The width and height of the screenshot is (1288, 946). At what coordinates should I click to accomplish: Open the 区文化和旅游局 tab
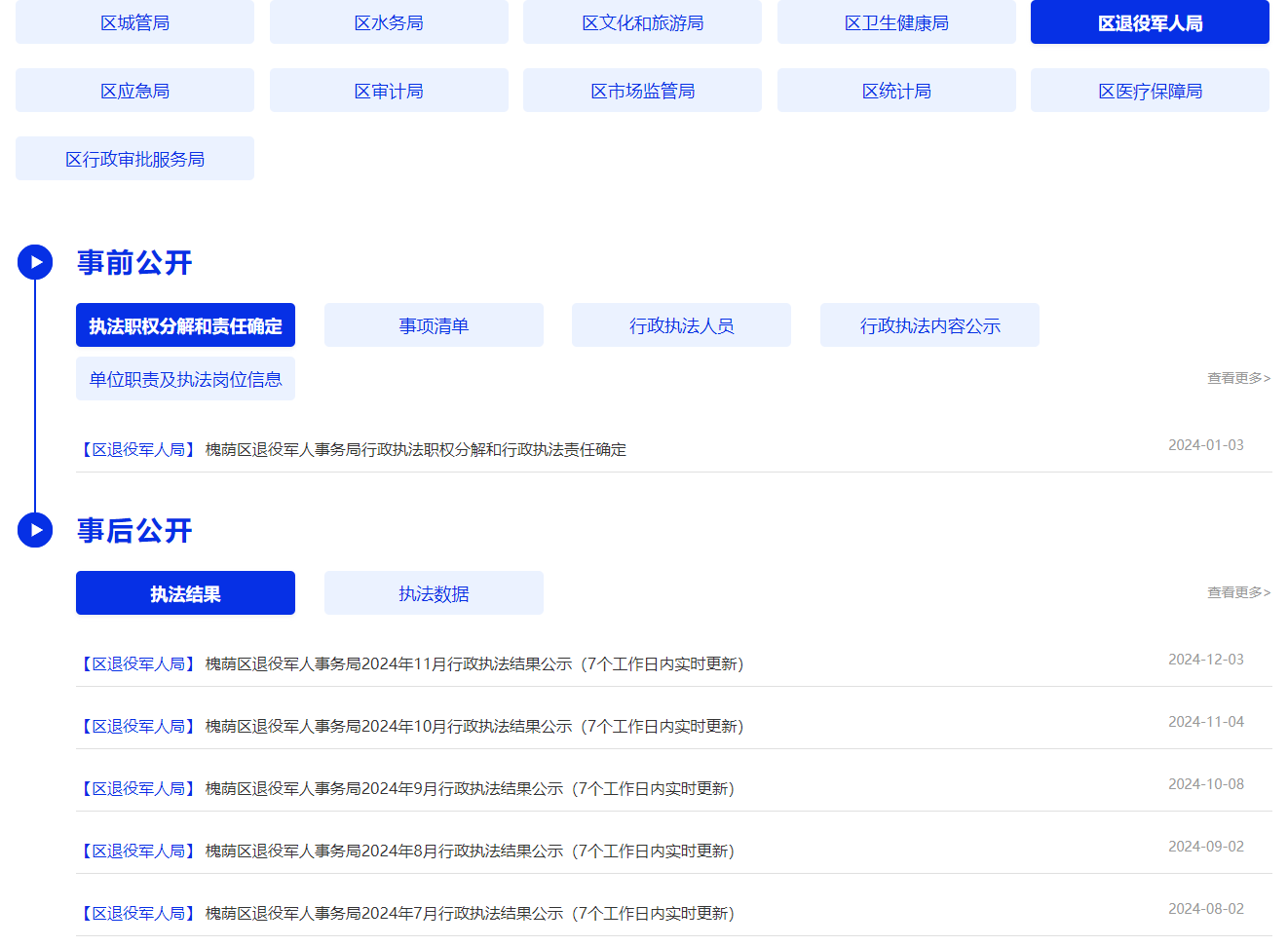tap(642, 22)
